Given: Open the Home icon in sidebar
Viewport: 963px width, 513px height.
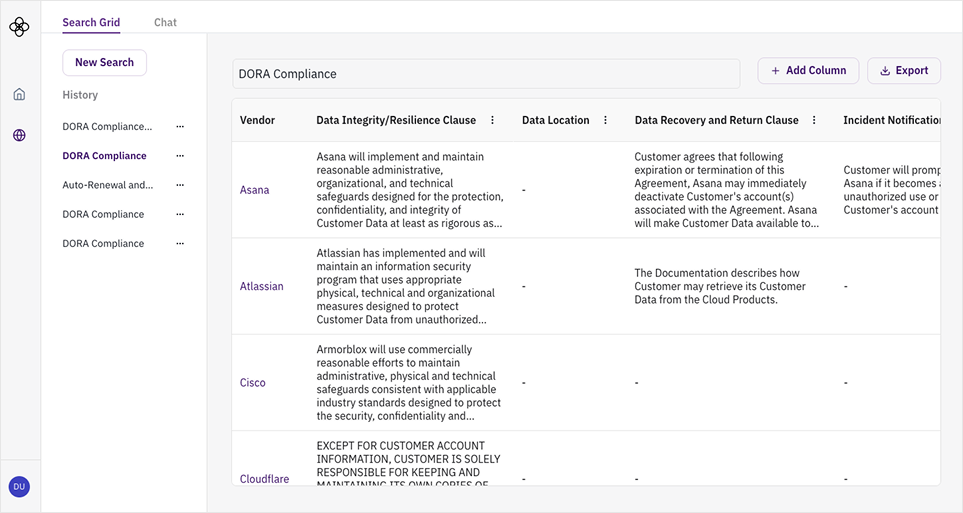Looking at the screenshot, I should [x=19, y=95].
